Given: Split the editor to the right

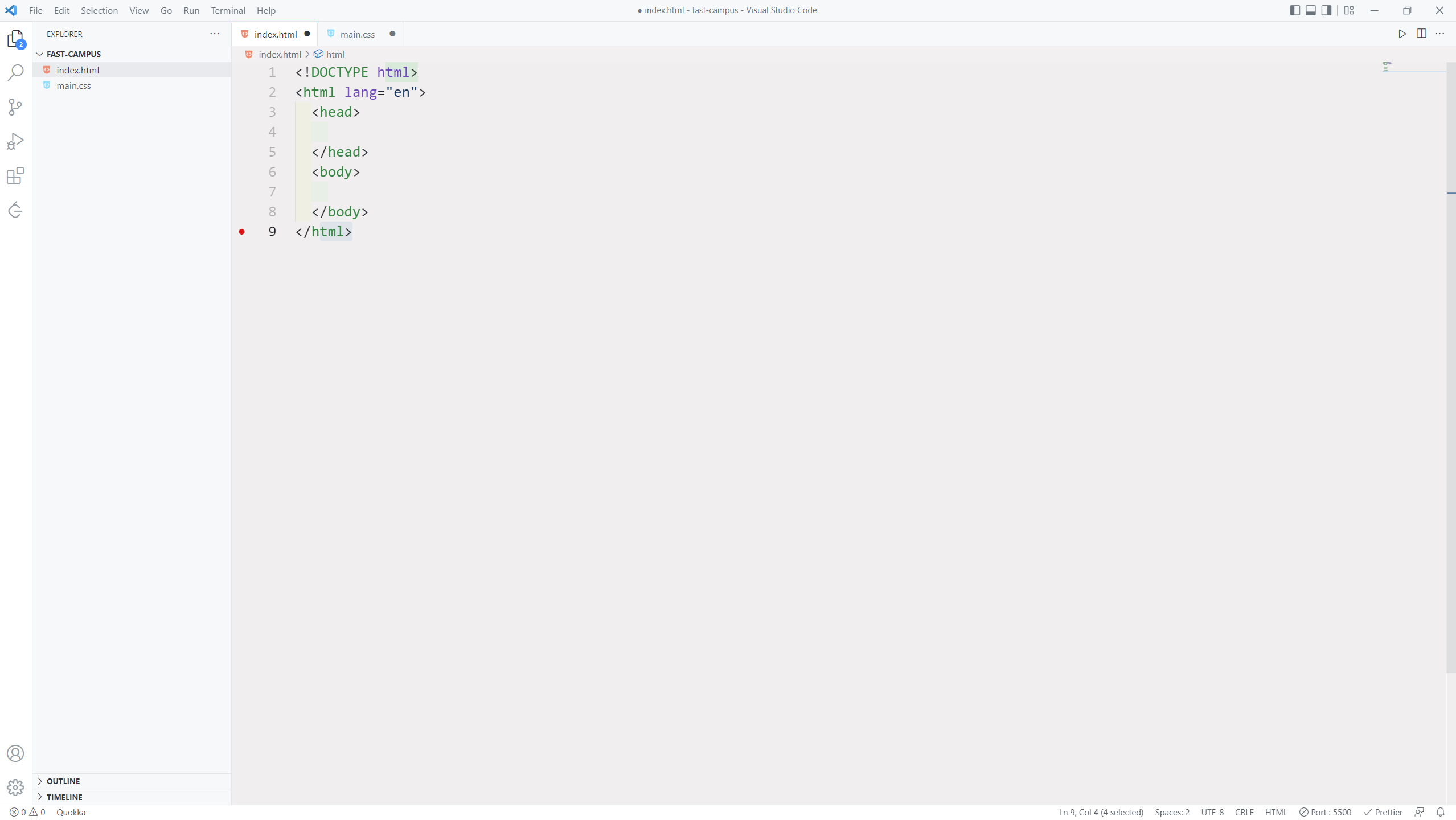Looking at the screenshot, I should coord(1421,34).
